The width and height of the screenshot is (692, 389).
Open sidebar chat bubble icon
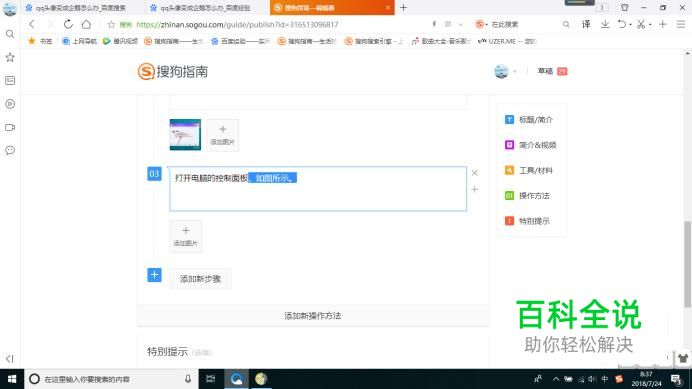click(10, 151)
